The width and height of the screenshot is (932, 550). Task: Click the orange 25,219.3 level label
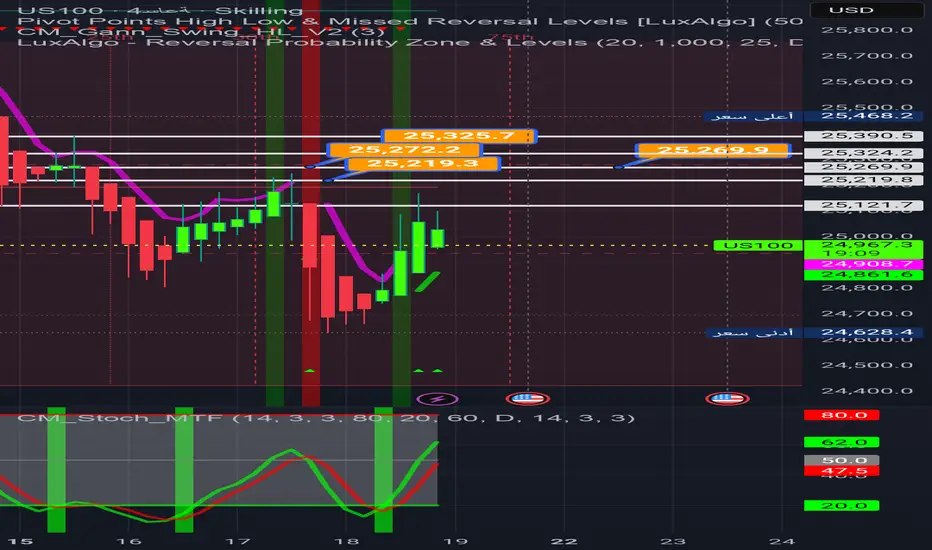423,164
